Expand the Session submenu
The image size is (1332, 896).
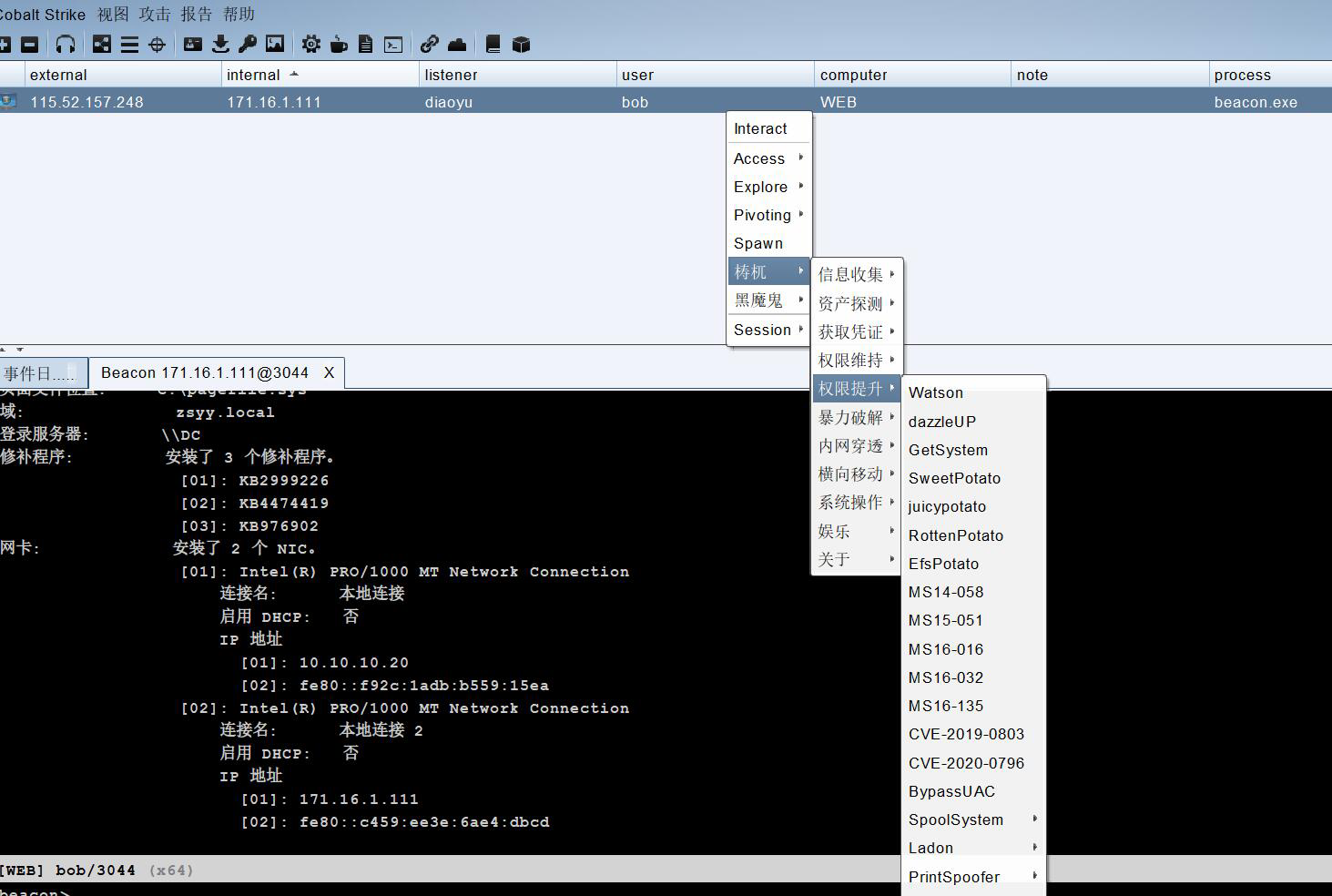pos(768,330)
